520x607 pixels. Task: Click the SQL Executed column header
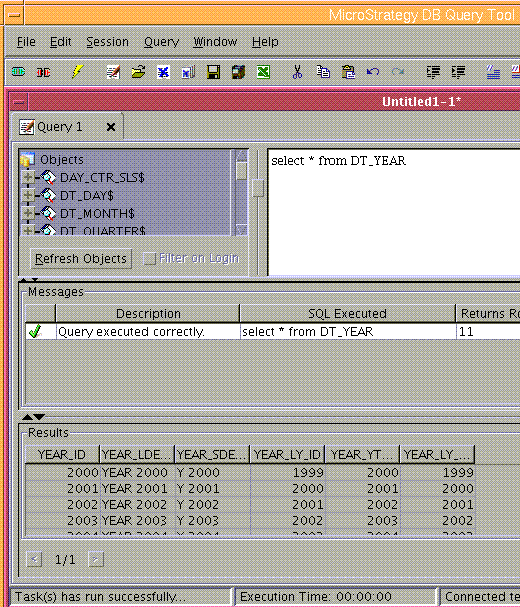tap(348, 314)
